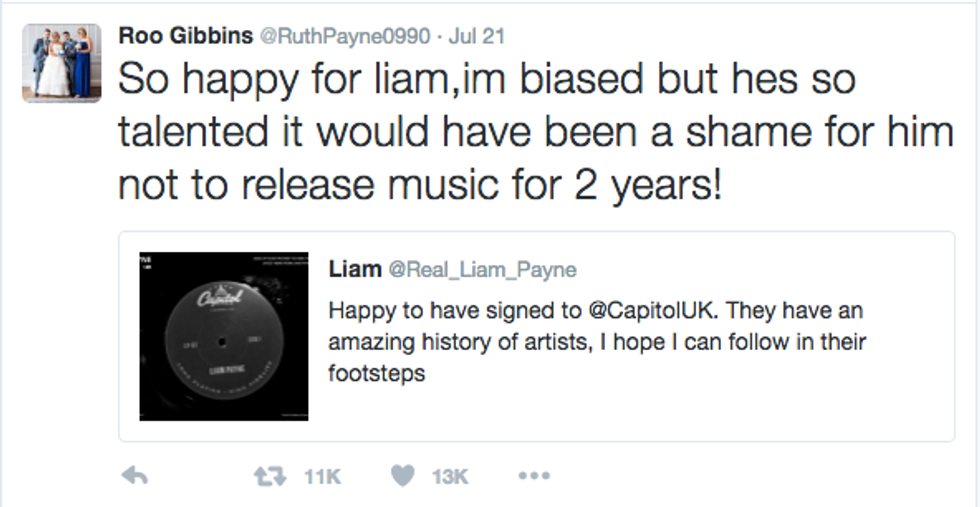
Task: Click the Jul 21 timestamp
Action: (478, 37)
